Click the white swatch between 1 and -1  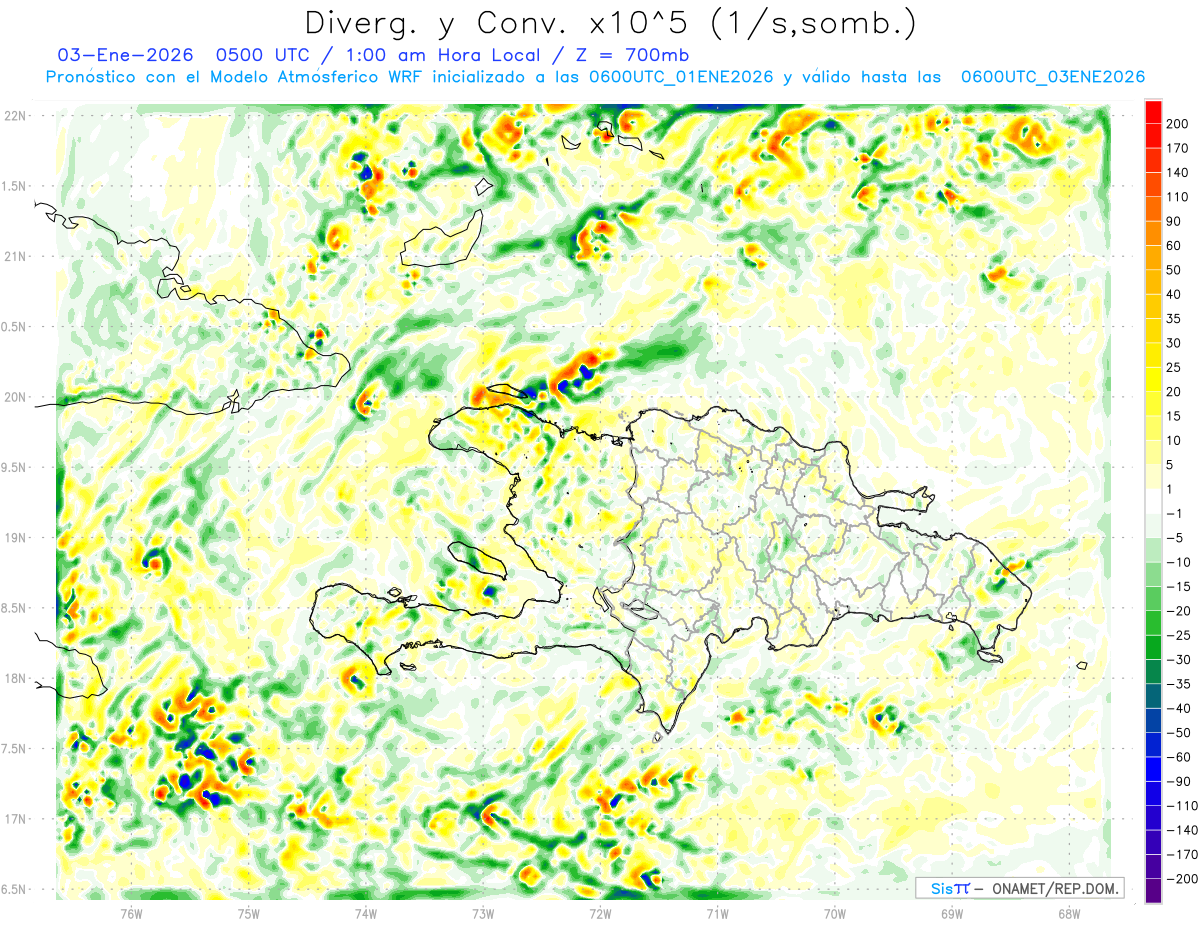[1153, 501]
